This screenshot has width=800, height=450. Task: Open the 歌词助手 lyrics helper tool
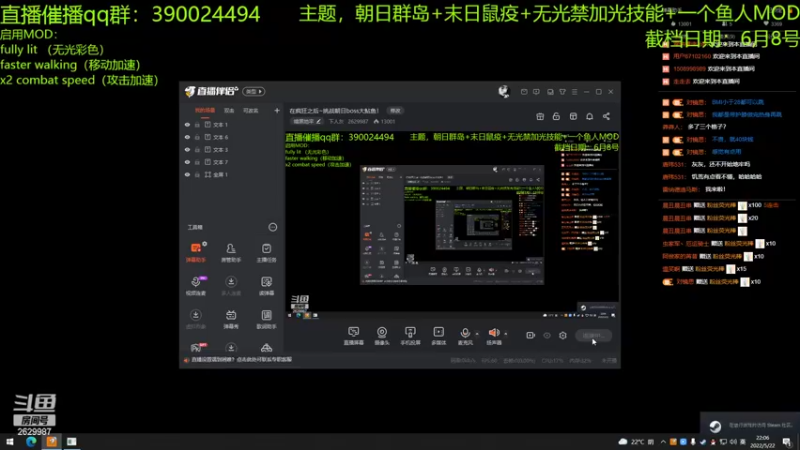[266, 318]
